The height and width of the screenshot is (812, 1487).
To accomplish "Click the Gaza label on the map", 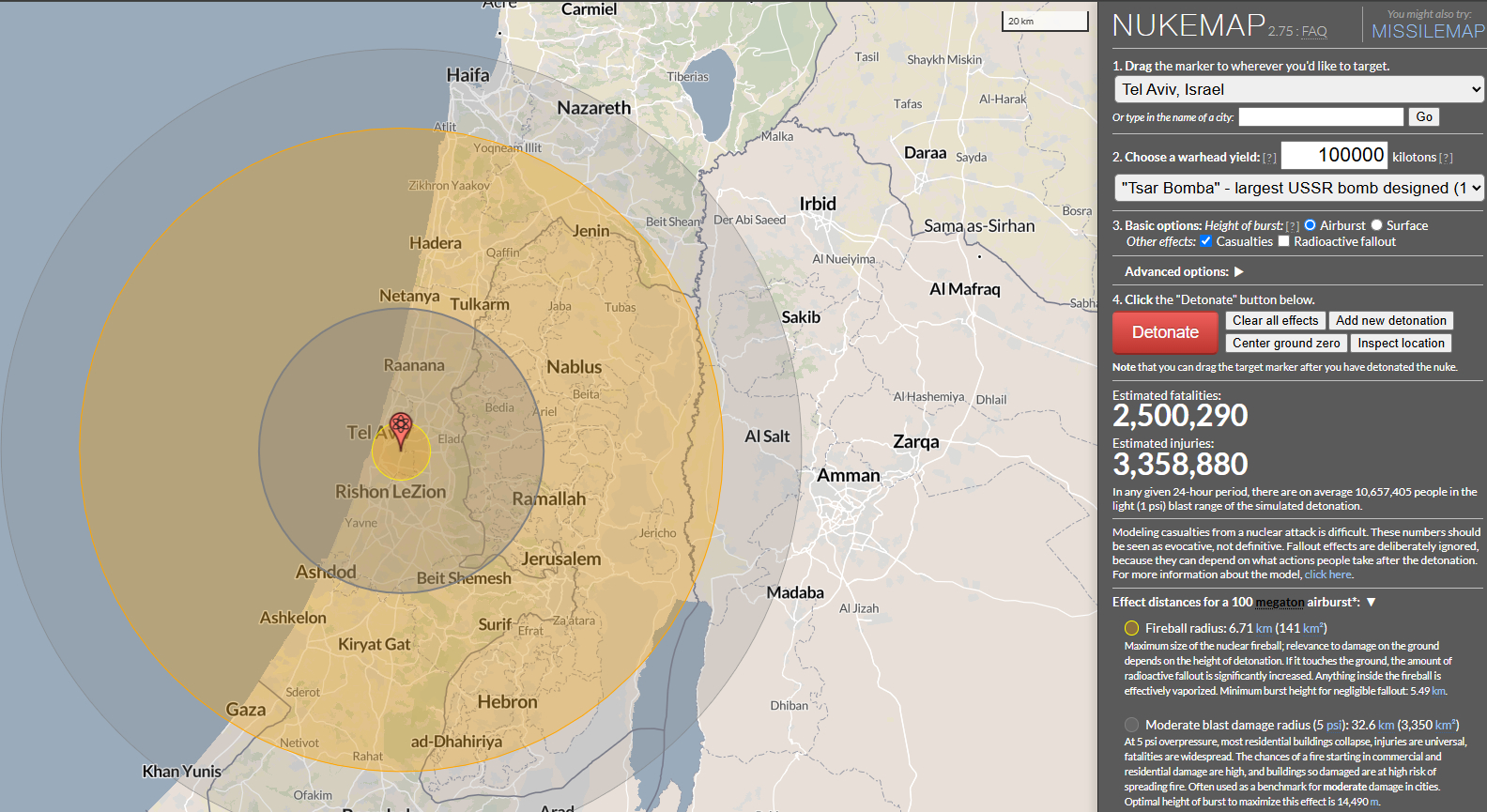I will pos(246,710).
